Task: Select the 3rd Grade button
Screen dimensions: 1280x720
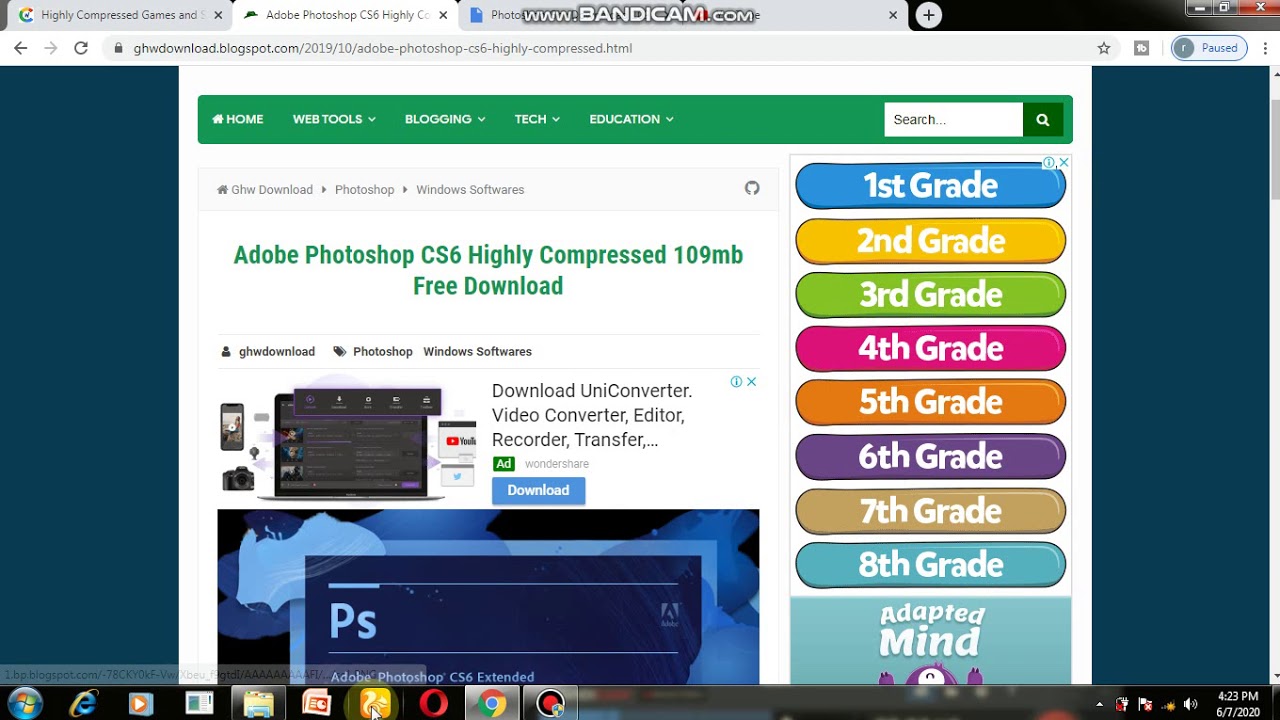Action: click(x=930, y=295)
